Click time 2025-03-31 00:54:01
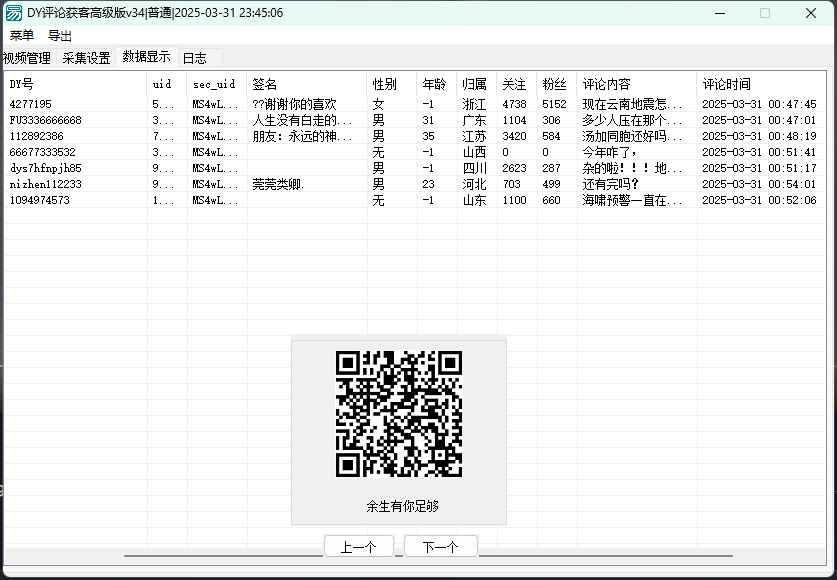The image size is (837, 580). (x=759, y=184)
